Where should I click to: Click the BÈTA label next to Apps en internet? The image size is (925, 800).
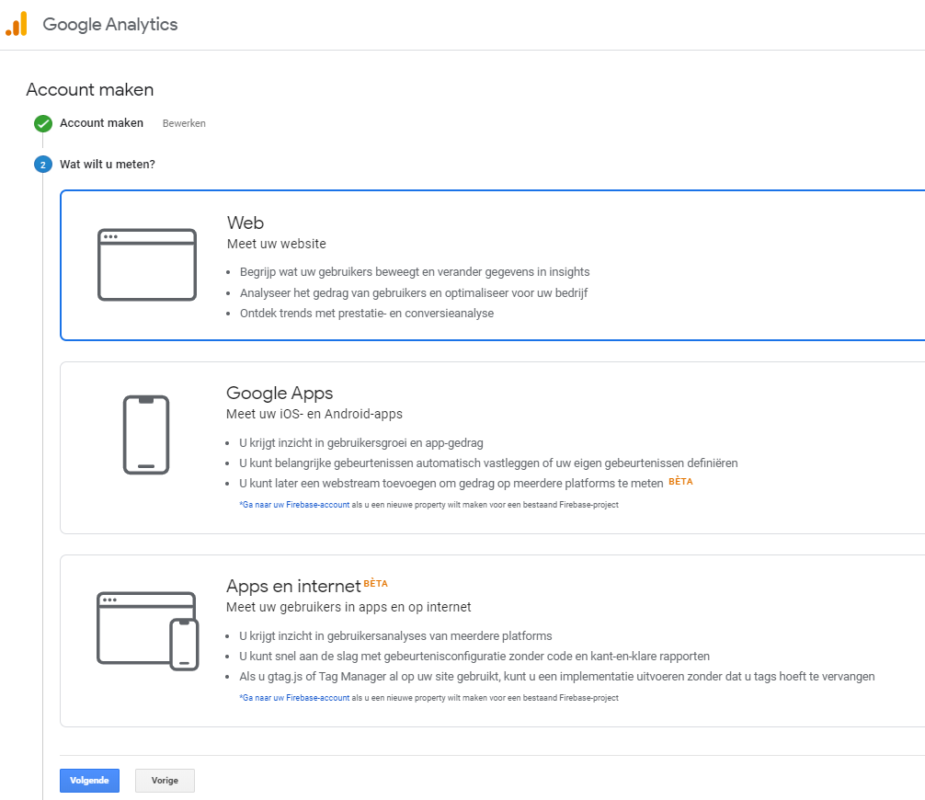(376, 583)
